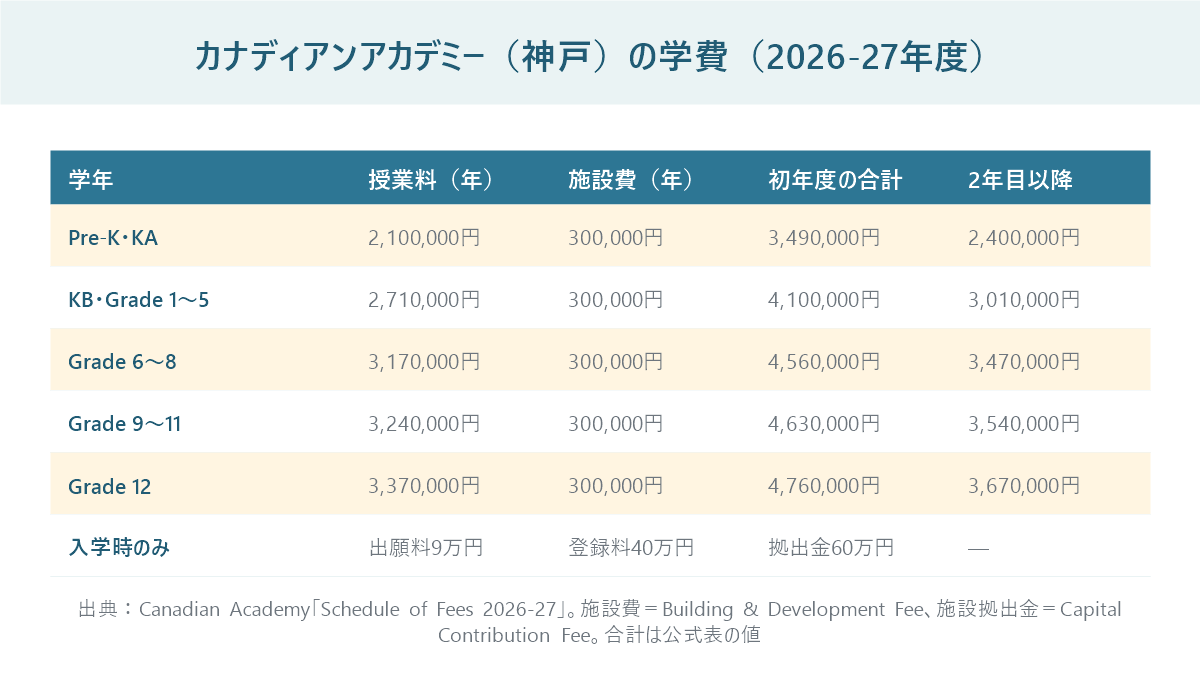Click second-year value 2,400,000円
The image size is (1200, 700).
[x=1024, y=238]
